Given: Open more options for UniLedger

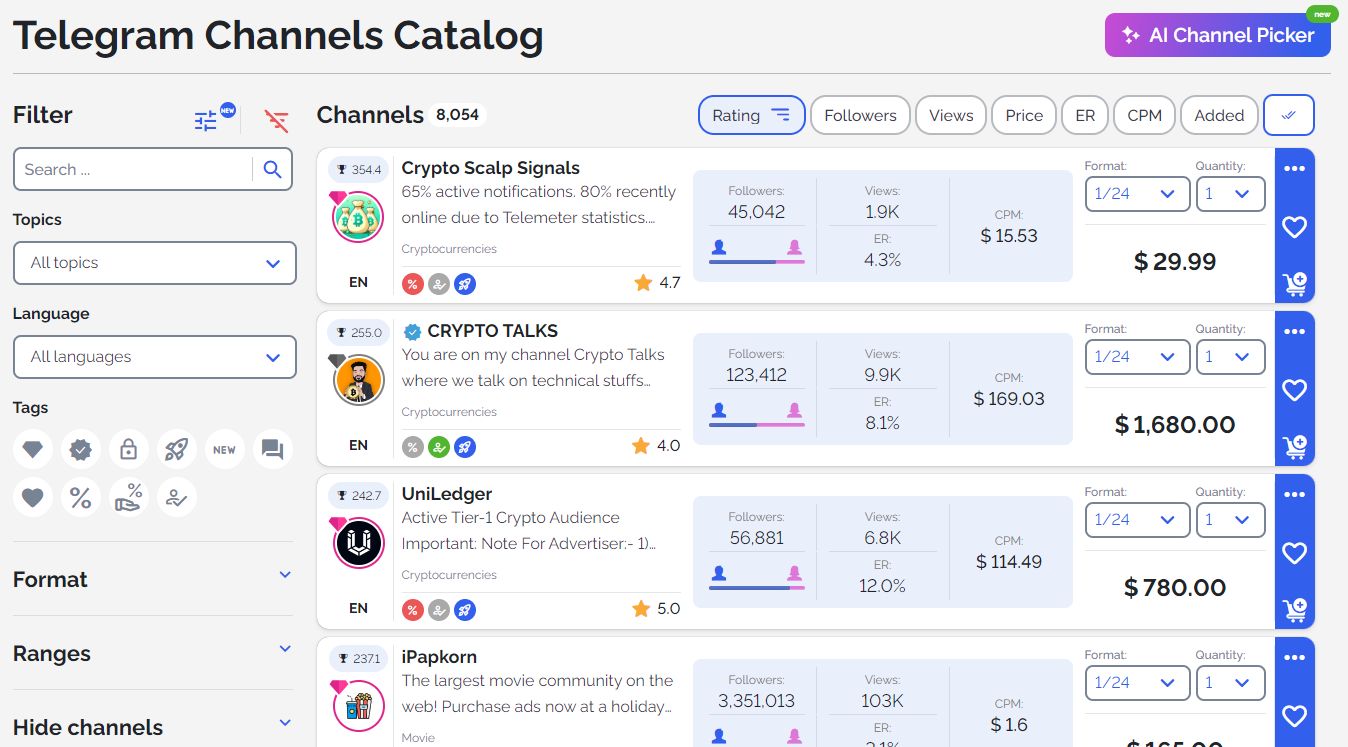Looking at the screenshot, I should pos(1294,494).
